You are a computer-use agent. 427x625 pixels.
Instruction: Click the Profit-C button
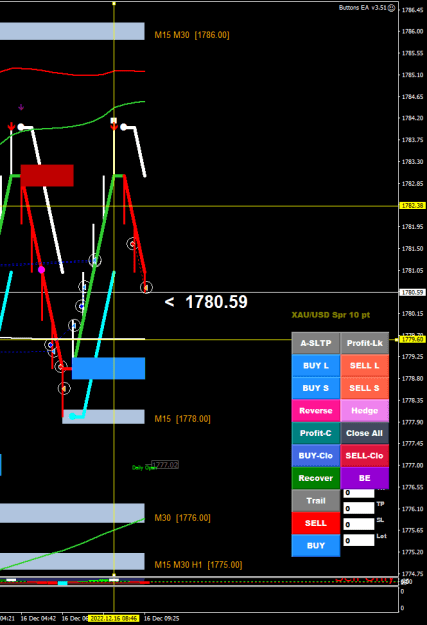coord(316,433)
